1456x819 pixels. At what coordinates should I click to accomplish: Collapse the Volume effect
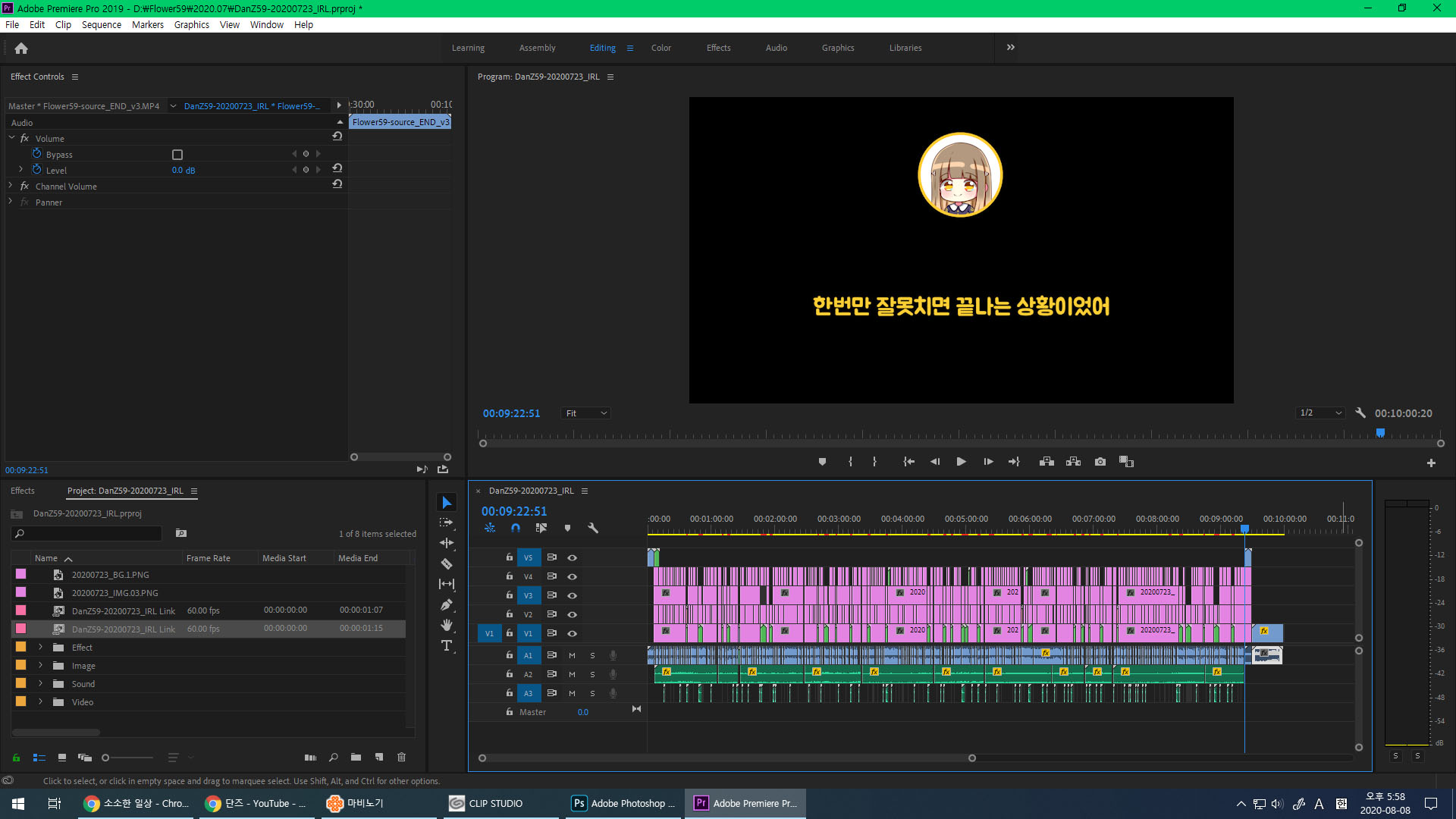11,138
